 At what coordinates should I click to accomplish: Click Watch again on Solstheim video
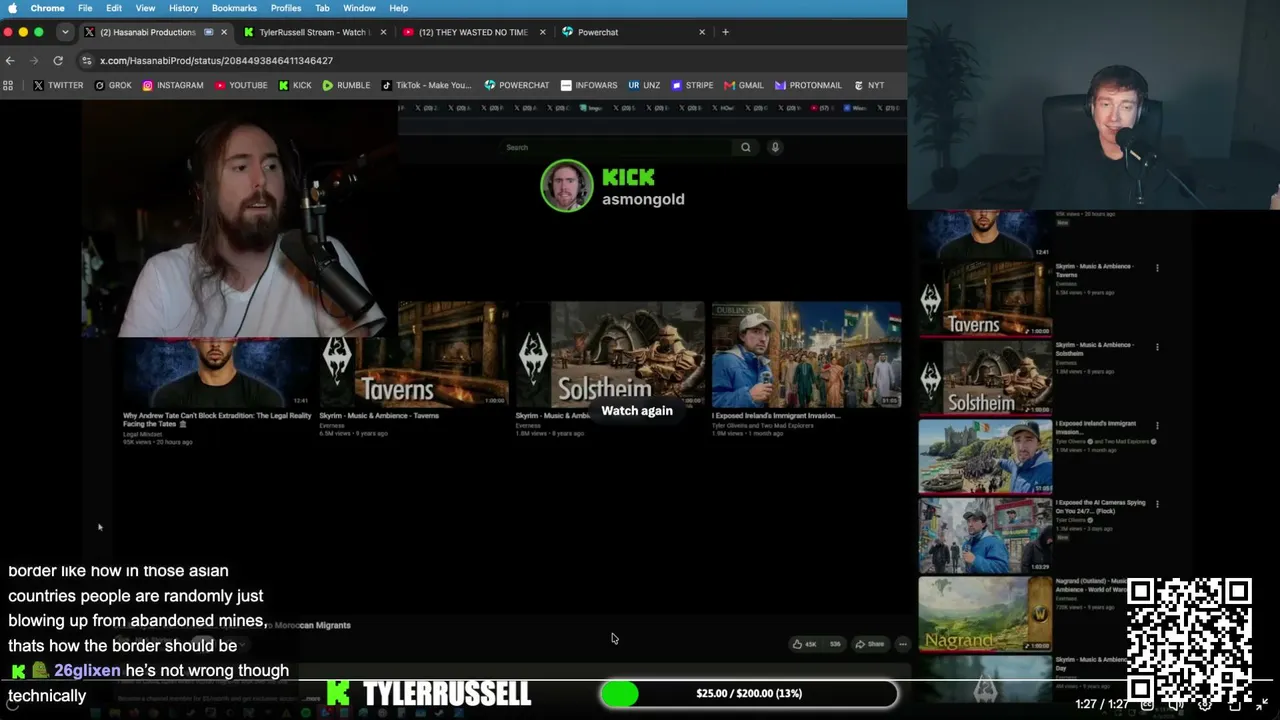637,410
